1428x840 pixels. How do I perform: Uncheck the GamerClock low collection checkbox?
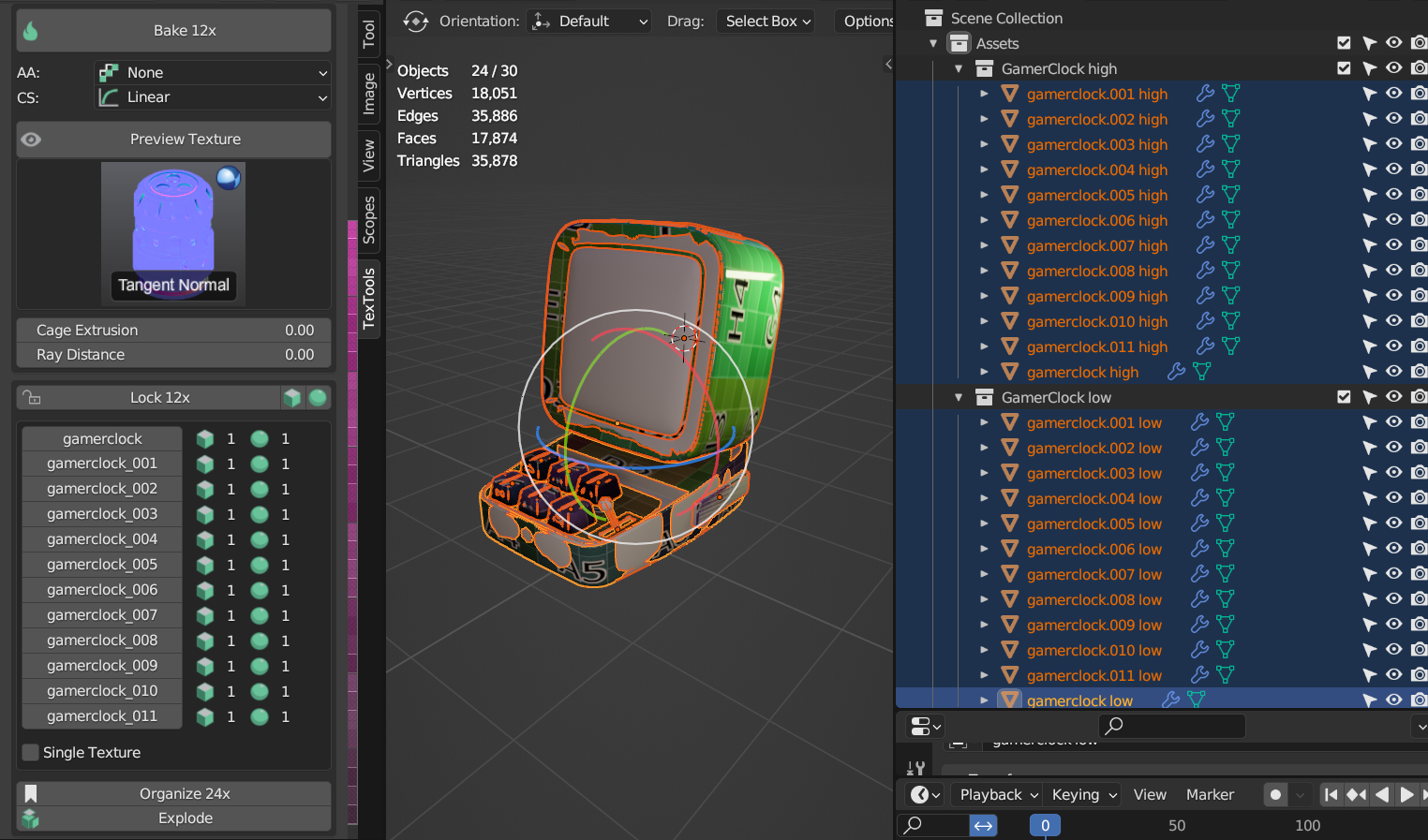[x=1343, y=396]
